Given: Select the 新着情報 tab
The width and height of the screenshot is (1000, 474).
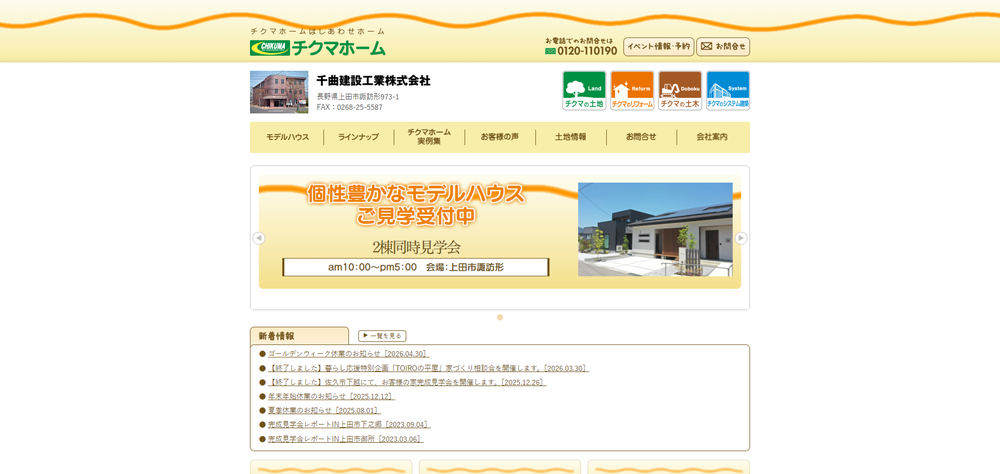Looking at the screenshot, I should coord(299,336).
